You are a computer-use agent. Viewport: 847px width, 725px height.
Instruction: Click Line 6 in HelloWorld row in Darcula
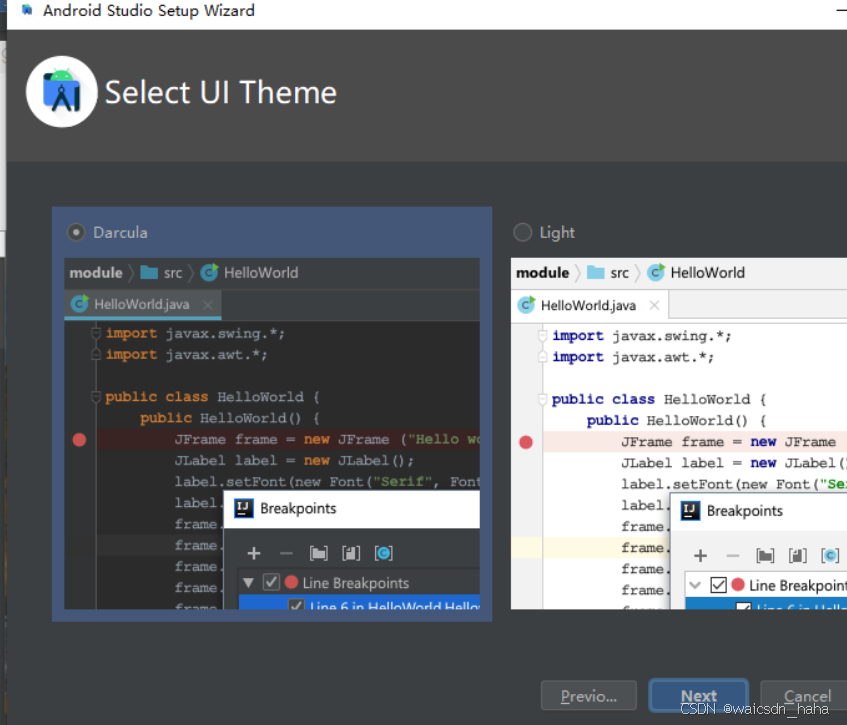tap(359, 602)
